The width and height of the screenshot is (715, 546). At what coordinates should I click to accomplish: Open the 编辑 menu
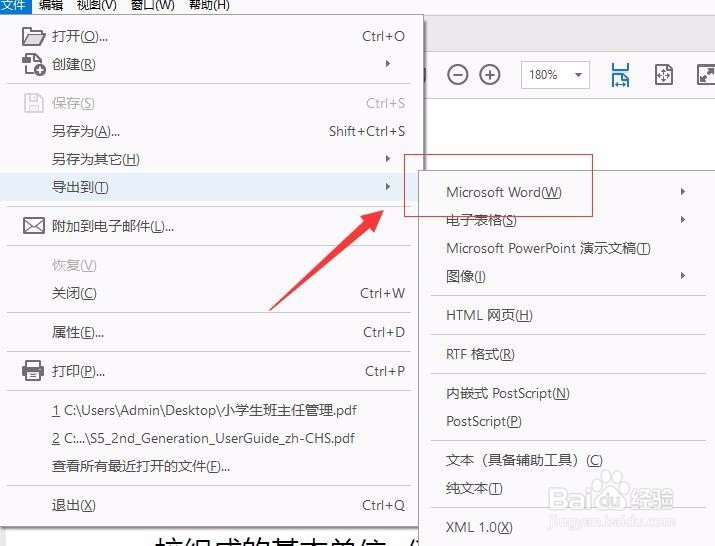51,5
